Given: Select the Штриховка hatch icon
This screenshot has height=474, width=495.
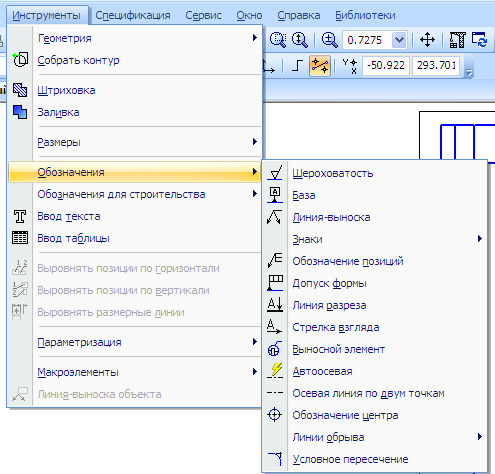Looking at the screenshot, I should click(20, 90).
